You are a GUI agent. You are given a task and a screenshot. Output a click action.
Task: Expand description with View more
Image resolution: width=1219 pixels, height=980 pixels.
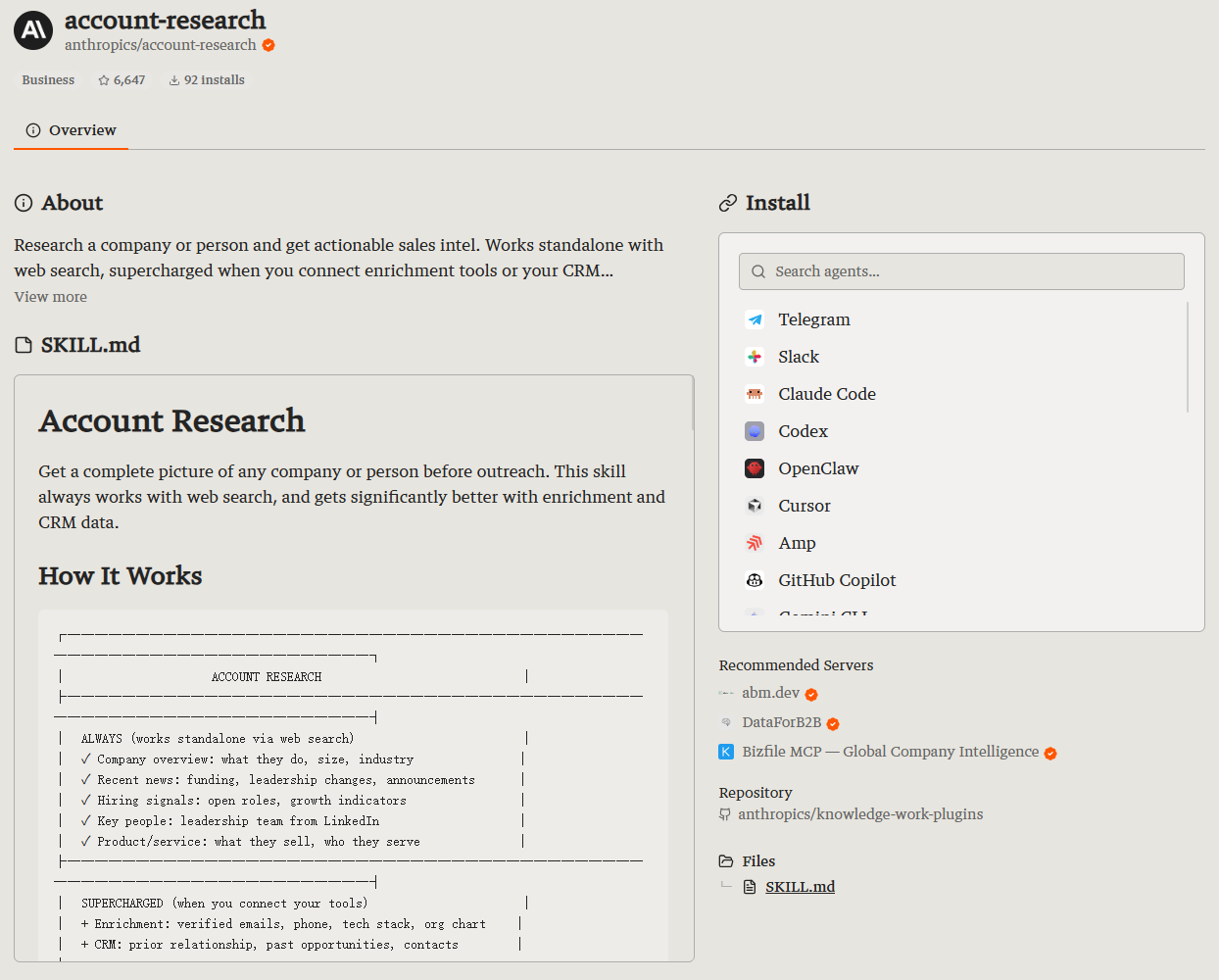(x=50, y=297)
